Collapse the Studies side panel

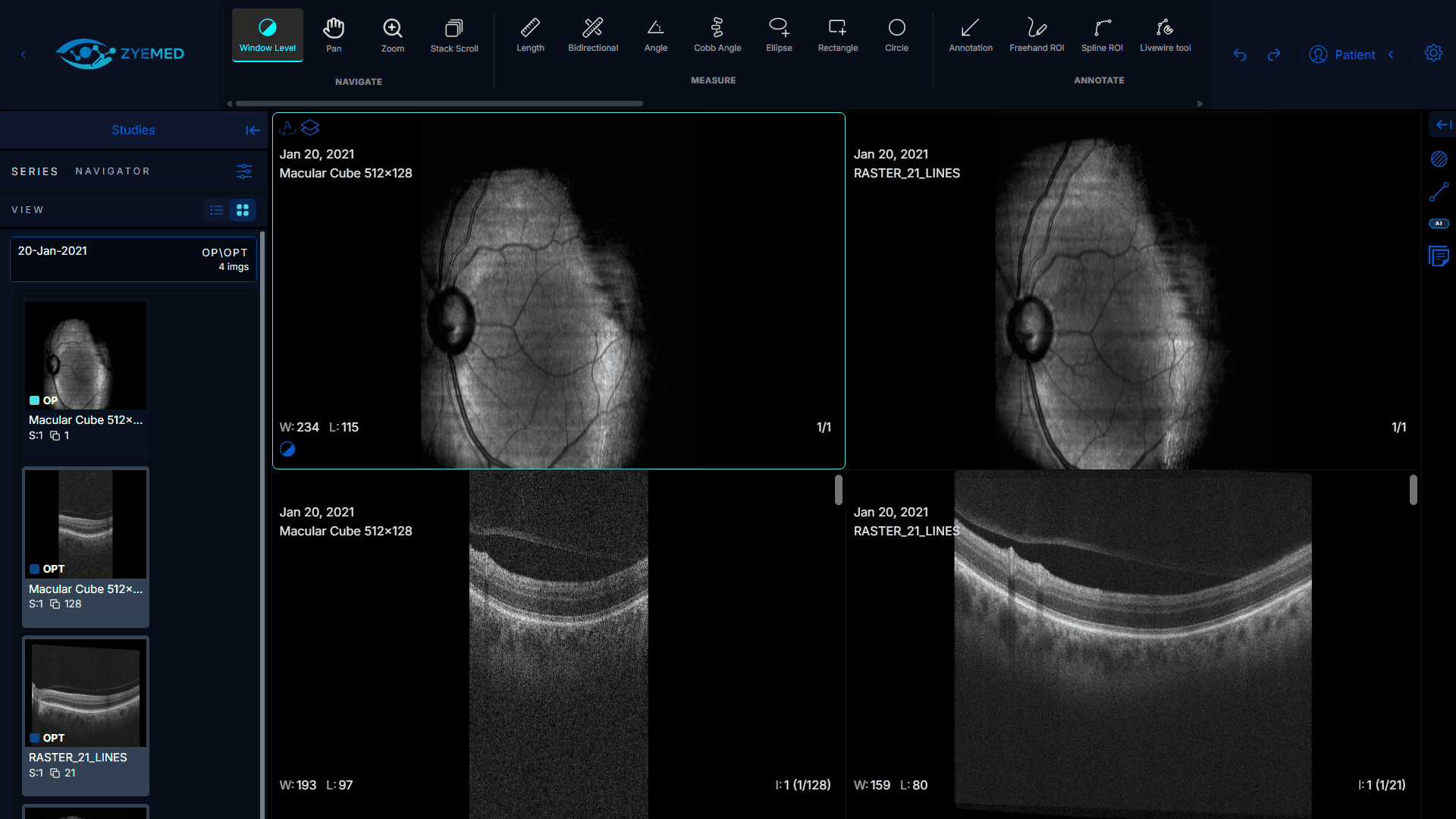click(x=253, y=130)
